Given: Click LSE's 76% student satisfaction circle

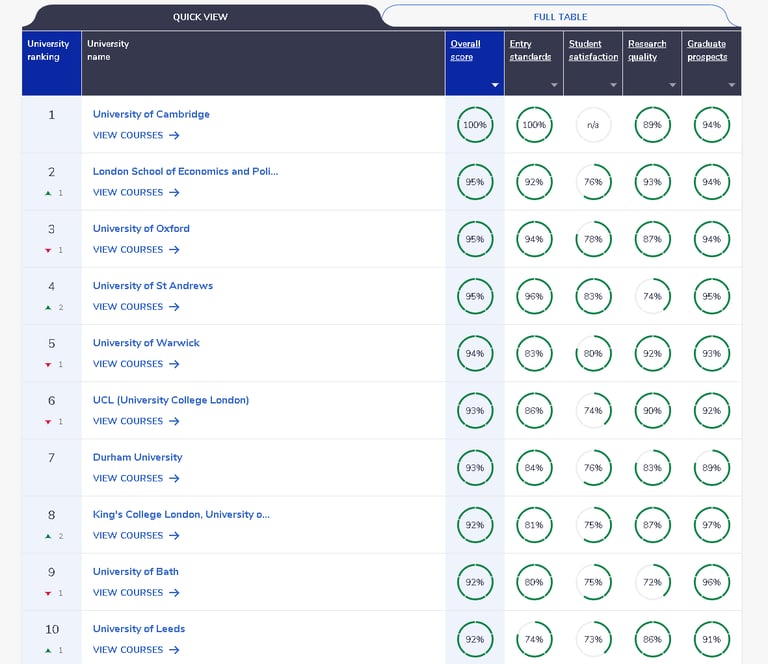Looking at the screenshot, I should pyautogui.click(x=593, y=182).
